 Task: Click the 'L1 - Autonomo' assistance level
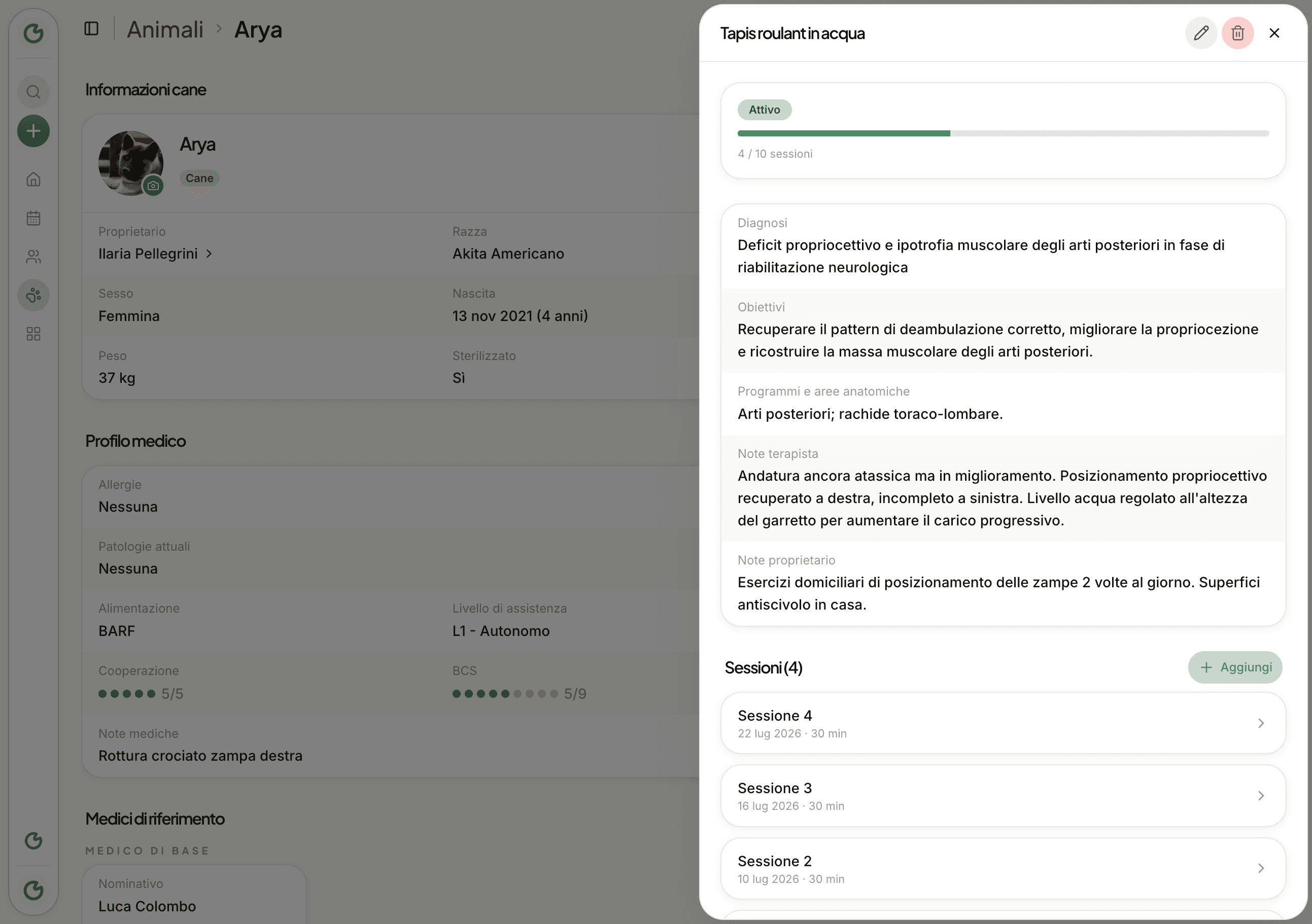point(501,631)
